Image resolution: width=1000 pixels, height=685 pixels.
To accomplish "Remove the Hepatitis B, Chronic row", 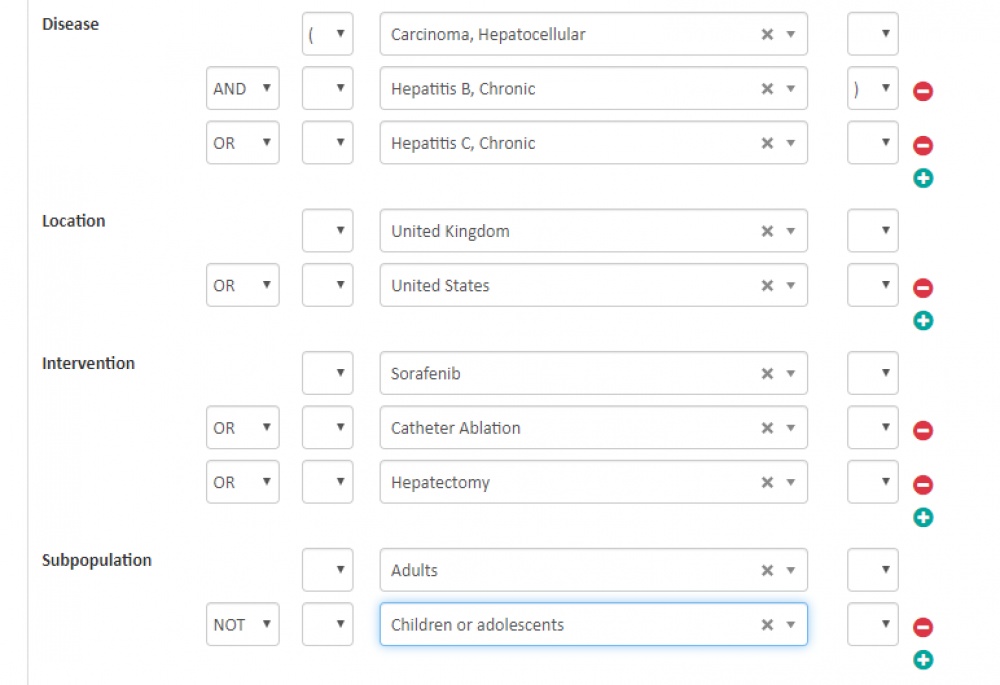I will (923, 91).
